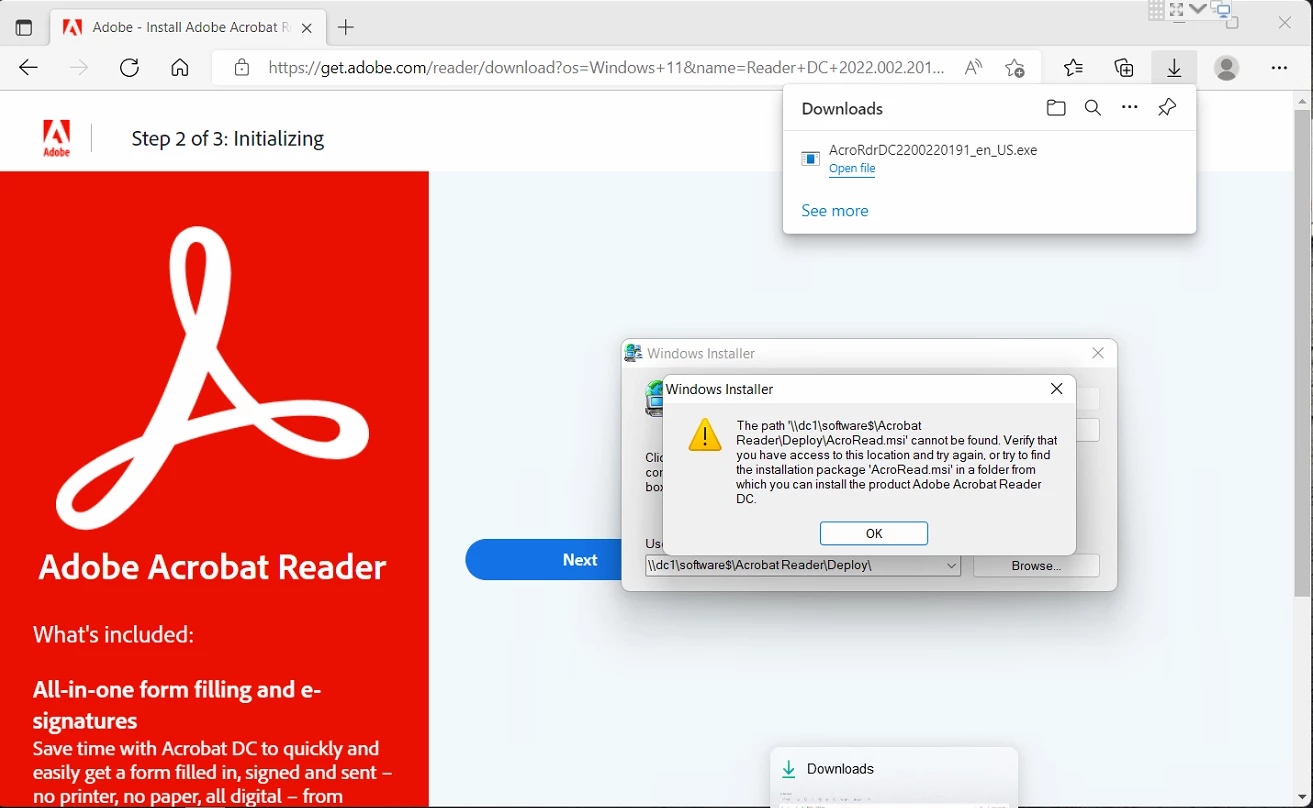Close the Adobe Acrobat Reader browser tab
The height and width of the screenshot is (808, 1313).
pyautogui.click(x=307, y=28)
